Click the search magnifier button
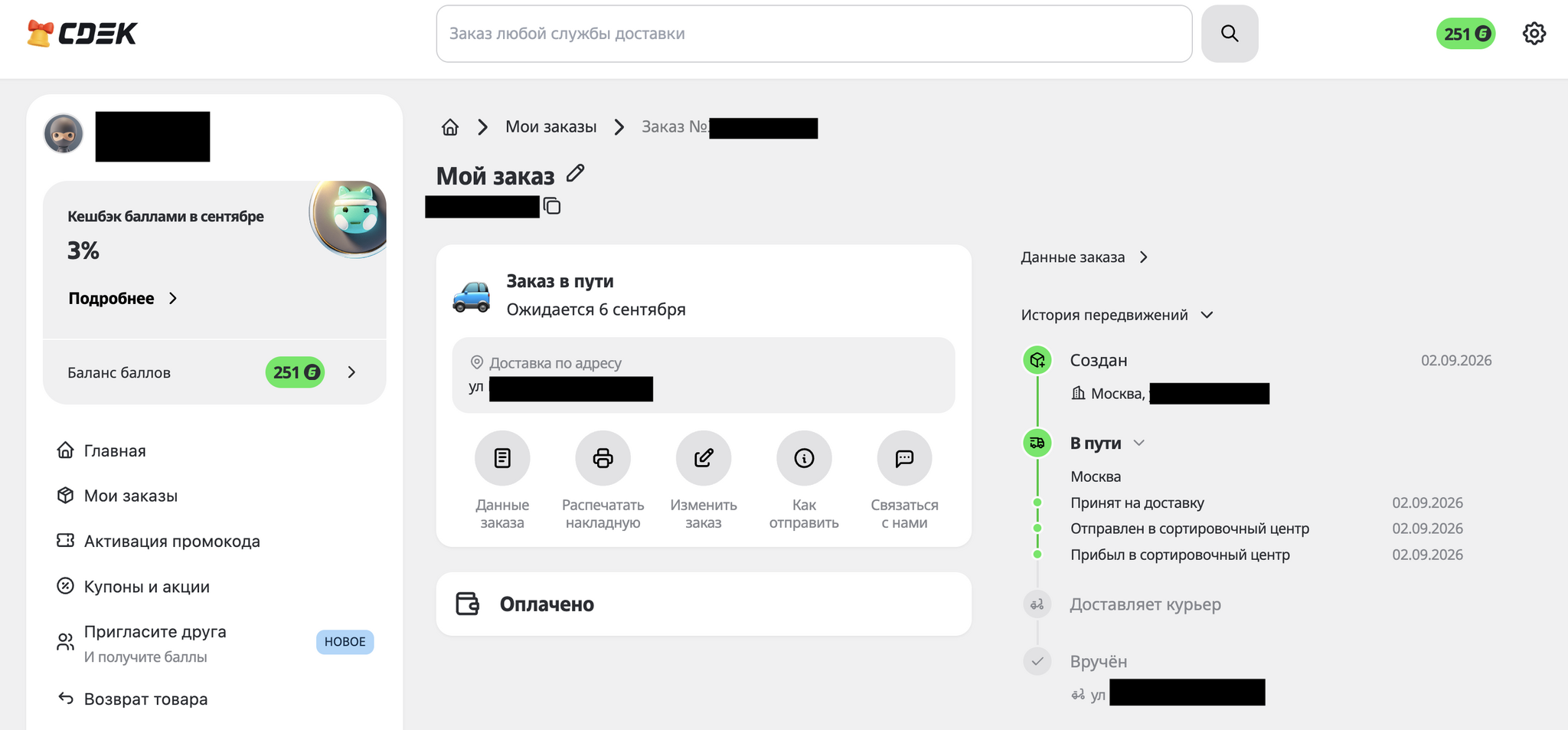 point(1230,34)
